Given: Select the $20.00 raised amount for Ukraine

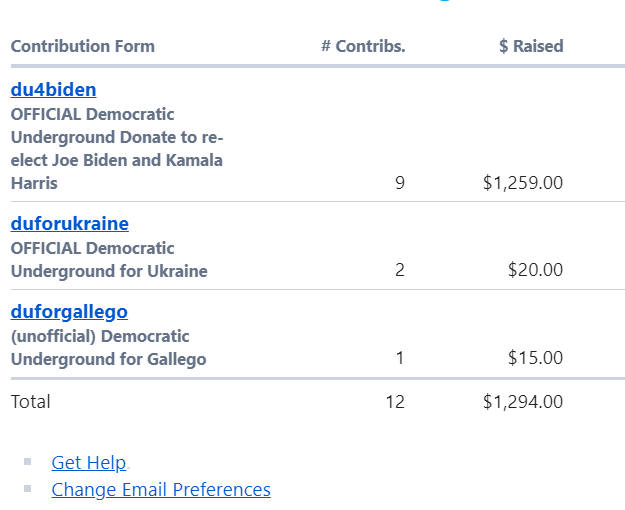Looking at the screenshot, I should coord(535,270).
